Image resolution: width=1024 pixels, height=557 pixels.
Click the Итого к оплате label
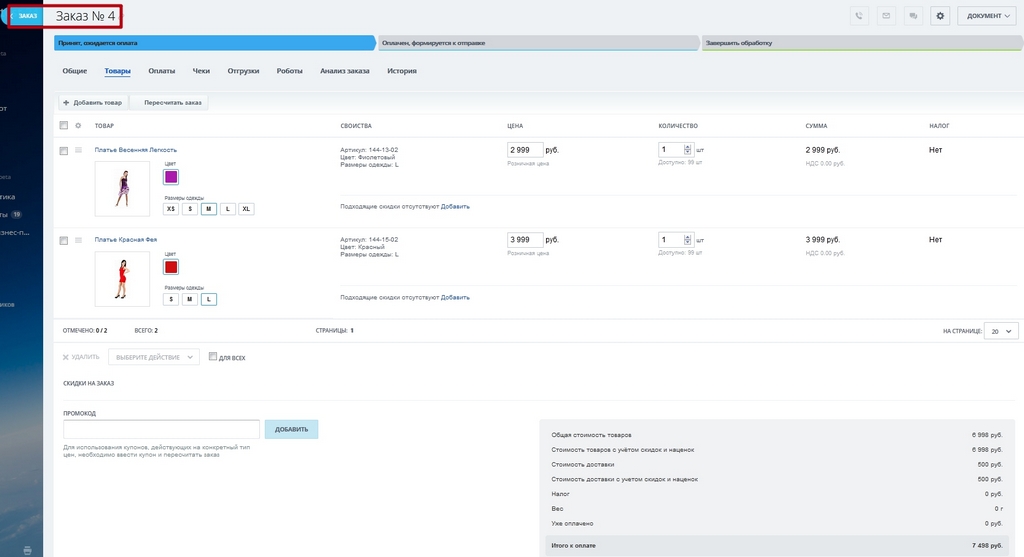click(x=573, y=545)
